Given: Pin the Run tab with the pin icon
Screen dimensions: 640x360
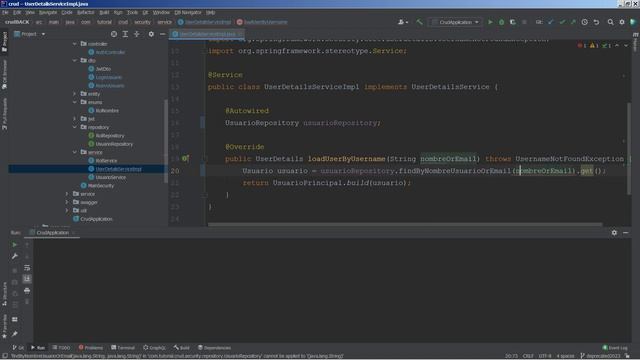Looking at the screenshot, I should click(15, 334).
